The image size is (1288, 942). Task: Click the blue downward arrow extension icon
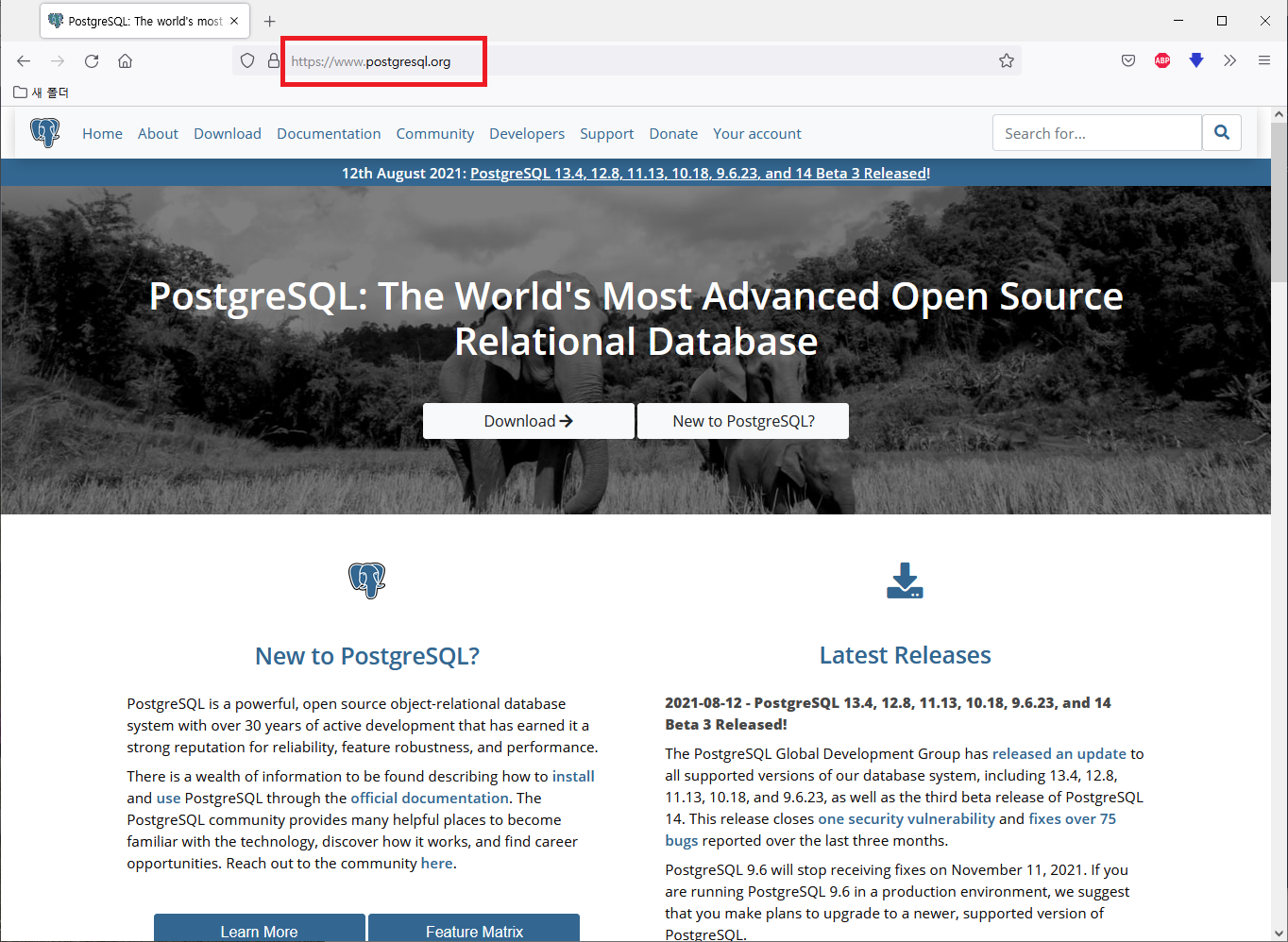[x=1196, y=61]
